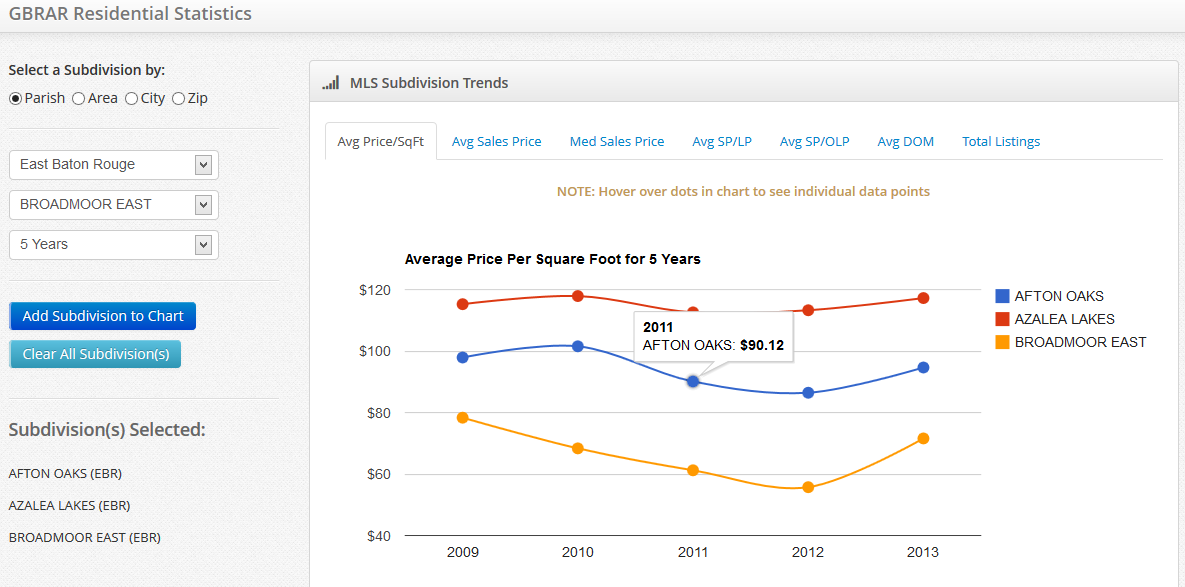Click the AFTON OAKS 2009 data point
1185x587 pixels.
[x=463, y=357]
